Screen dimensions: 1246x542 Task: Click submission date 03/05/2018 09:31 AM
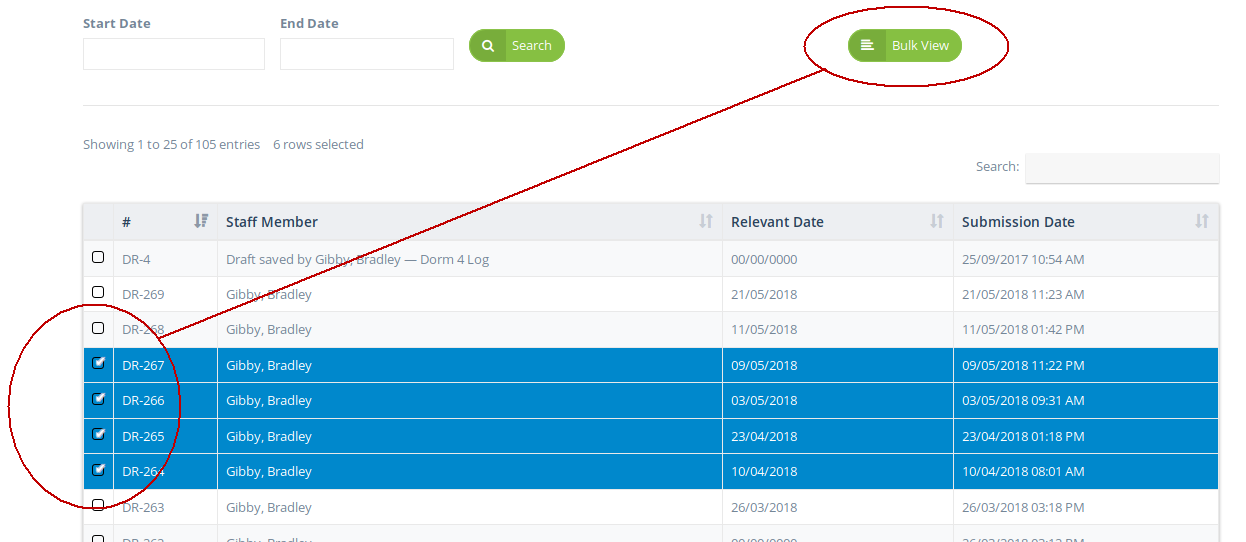click(1023, 401)
